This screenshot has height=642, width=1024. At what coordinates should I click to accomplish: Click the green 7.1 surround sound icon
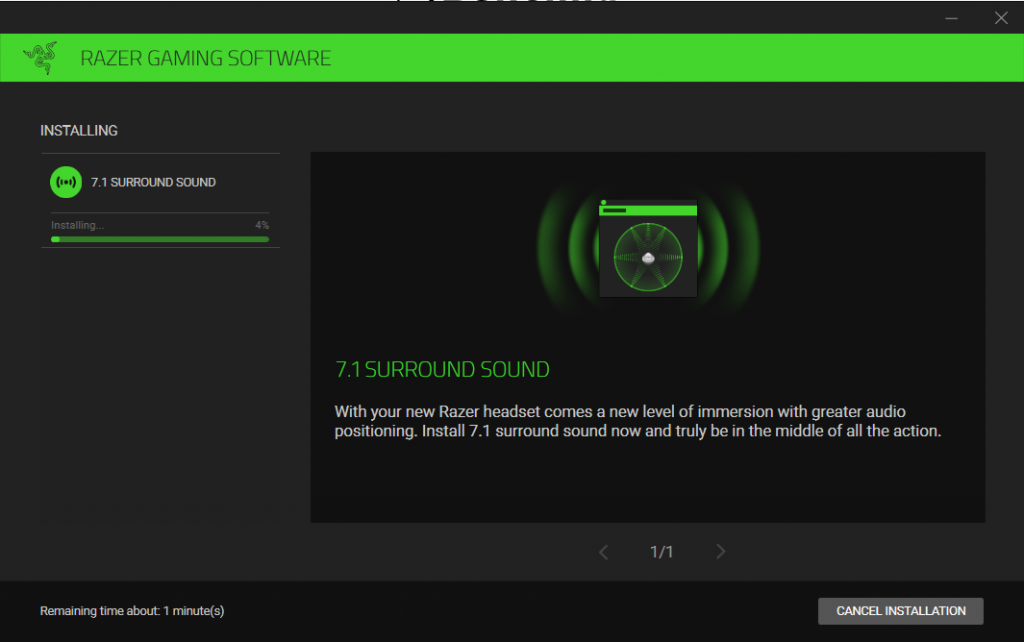(66, 182)
